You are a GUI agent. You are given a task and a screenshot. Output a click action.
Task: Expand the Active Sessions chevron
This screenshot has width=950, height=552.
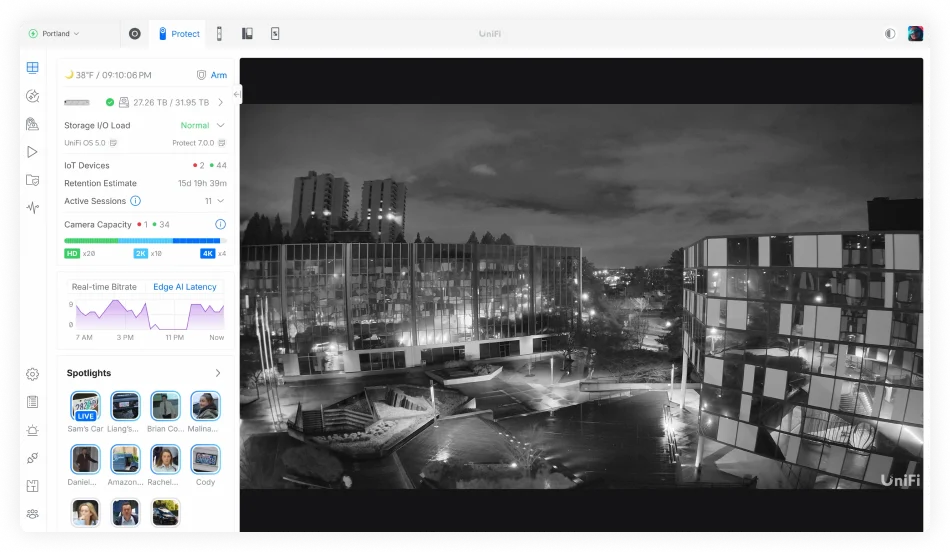tap(221, 201)
